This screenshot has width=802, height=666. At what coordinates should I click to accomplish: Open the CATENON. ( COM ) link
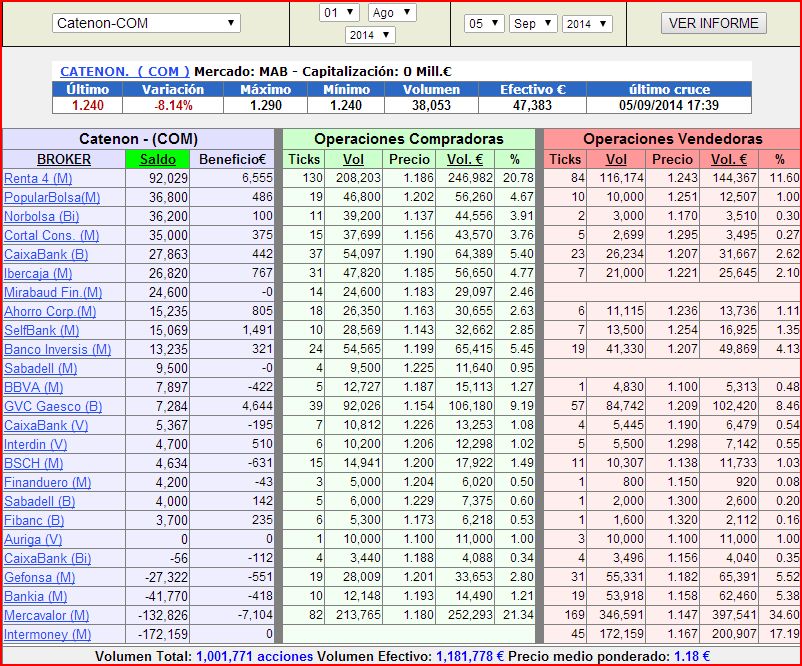pos(125,71)
